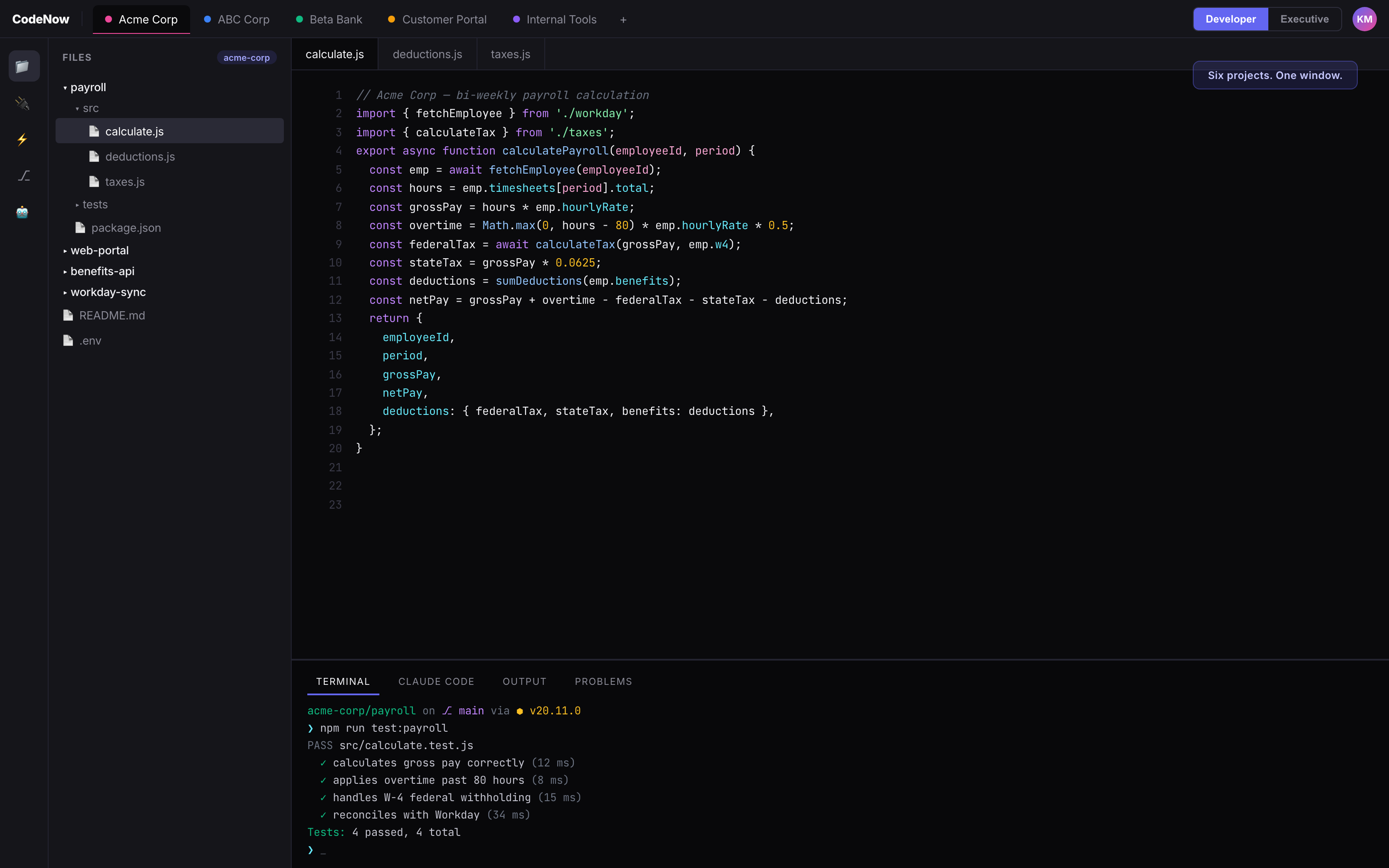Click the file icon beside package.json
The width and height of the screenshot is (1389, 868).
point(80,228)
